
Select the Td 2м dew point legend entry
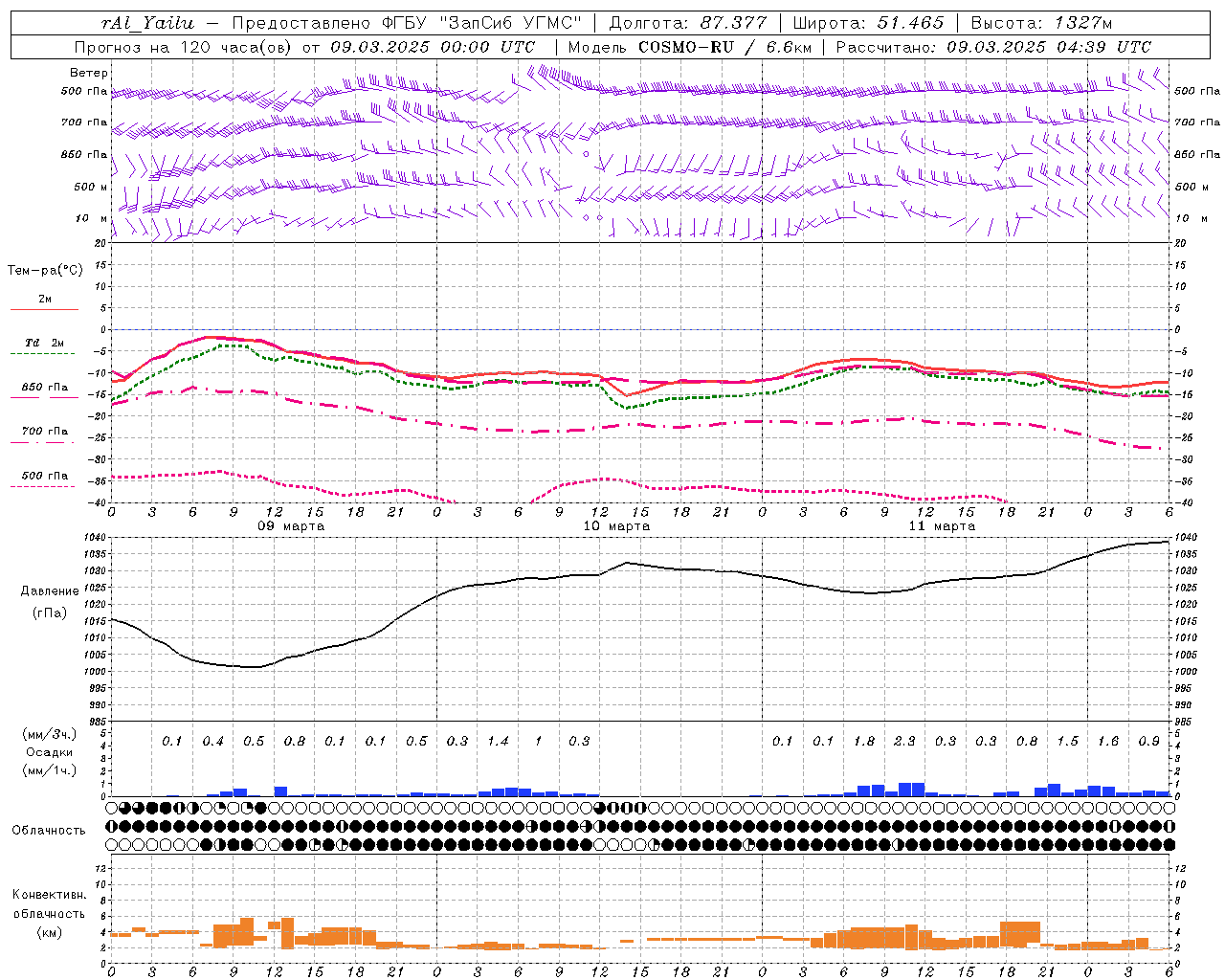(44, 343)
